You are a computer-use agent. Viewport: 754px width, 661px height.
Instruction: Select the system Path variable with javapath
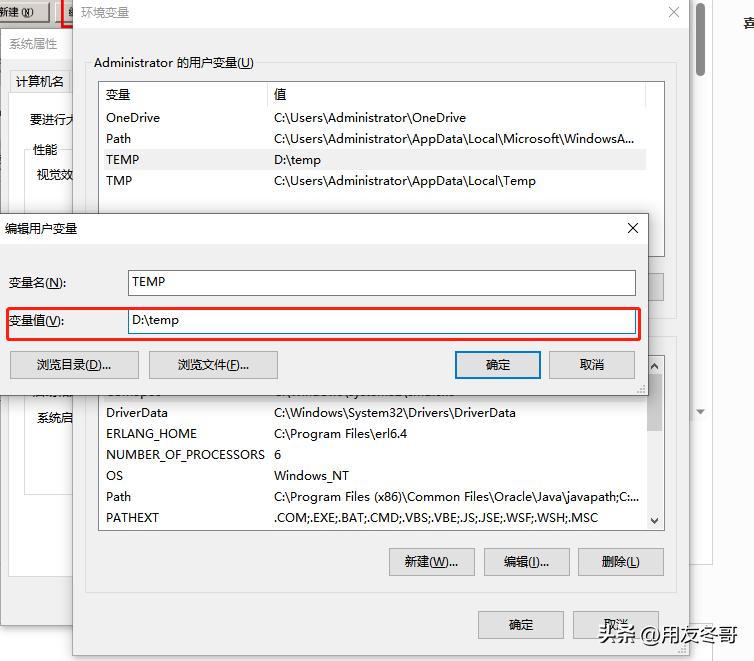pyautogui.click(x=375, y=497)
